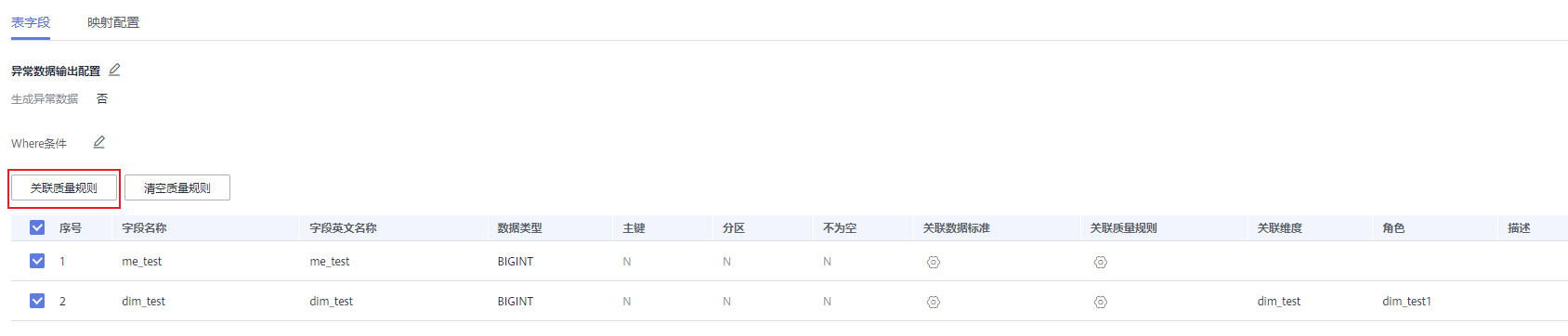Click the dim_test 关联维度 cell
The width and height of the screenshot is (1568, 336).
tap(1279, 302)
